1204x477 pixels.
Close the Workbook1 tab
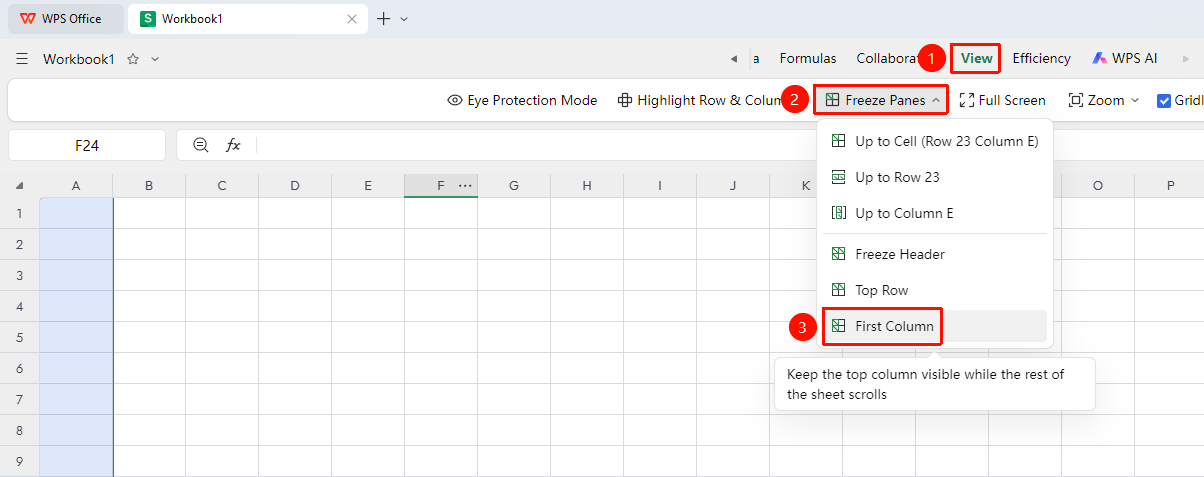tap(351, 19)
